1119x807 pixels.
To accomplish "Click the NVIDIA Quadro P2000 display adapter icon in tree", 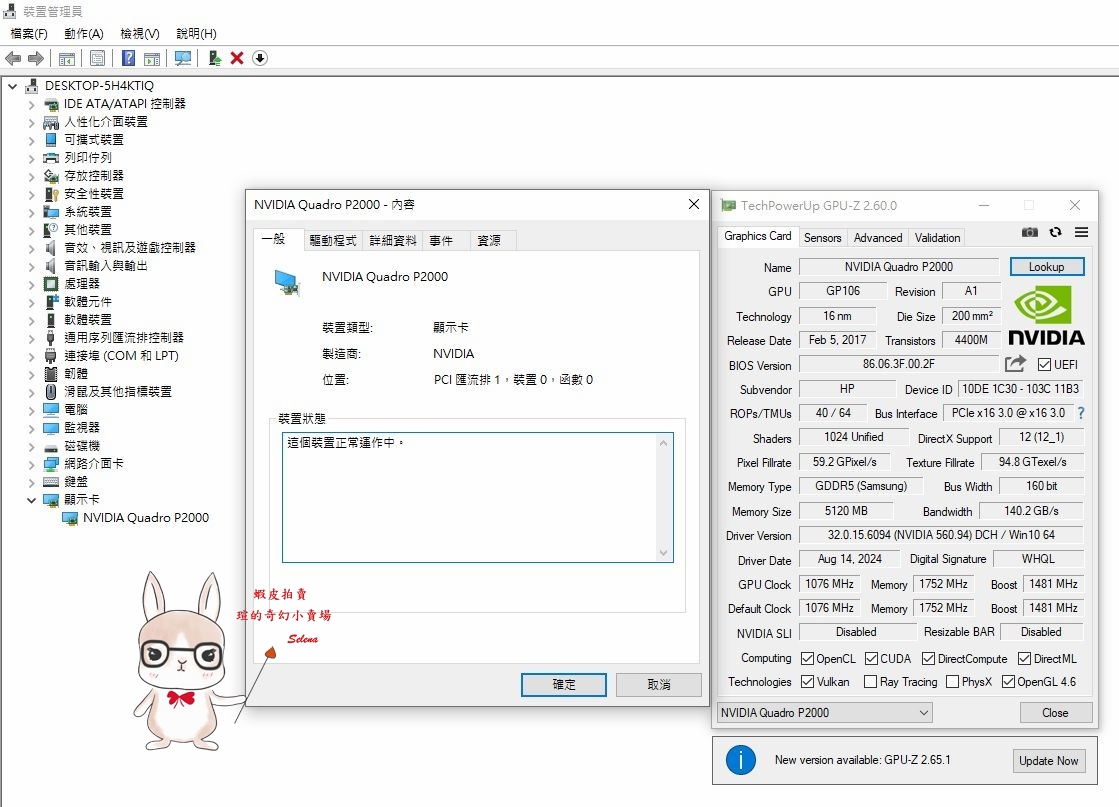I will [x=70, y=518].
